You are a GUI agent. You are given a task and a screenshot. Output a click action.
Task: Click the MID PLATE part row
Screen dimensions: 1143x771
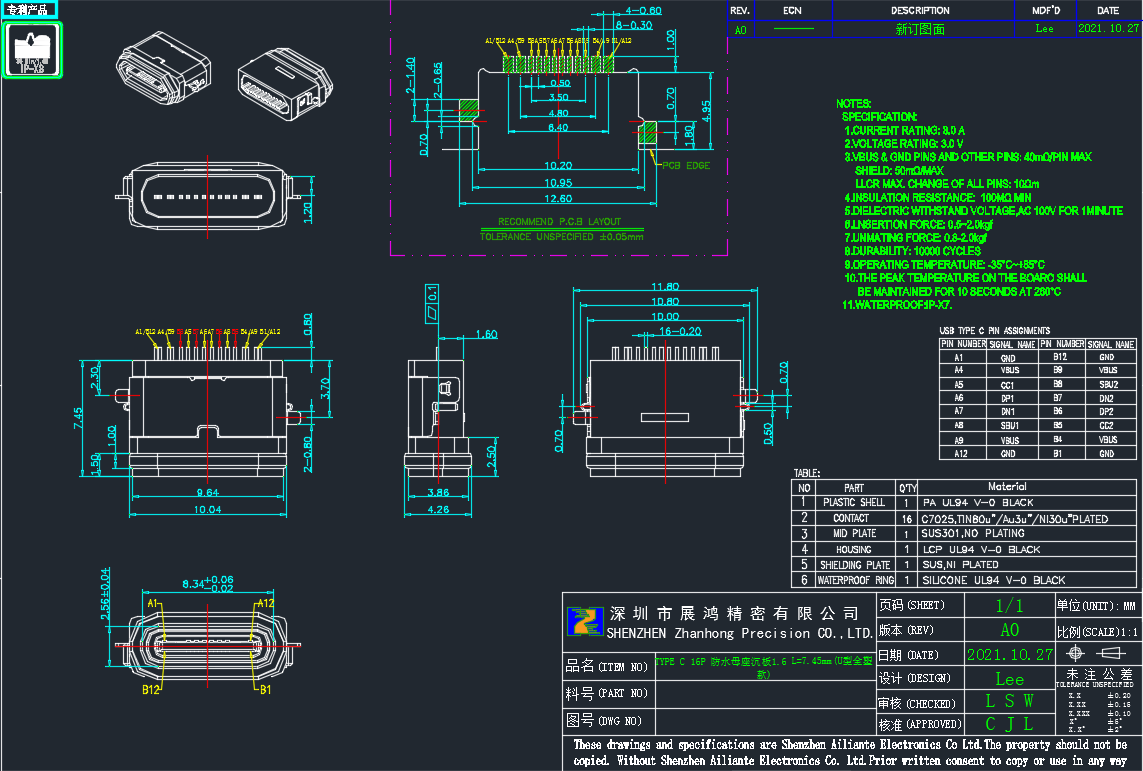(x=964, y=533)
